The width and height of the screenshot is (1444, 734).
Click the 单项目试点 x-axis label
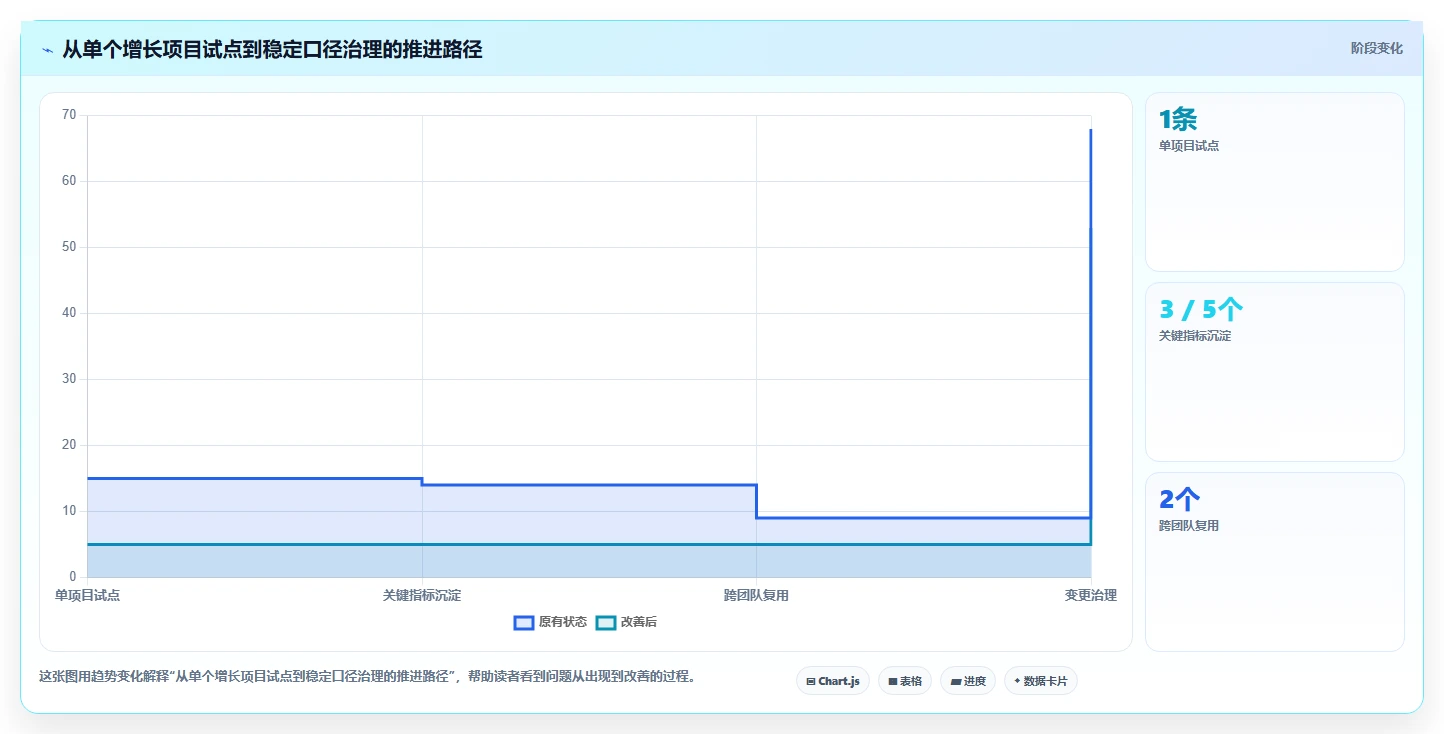(x=87, y=595)
